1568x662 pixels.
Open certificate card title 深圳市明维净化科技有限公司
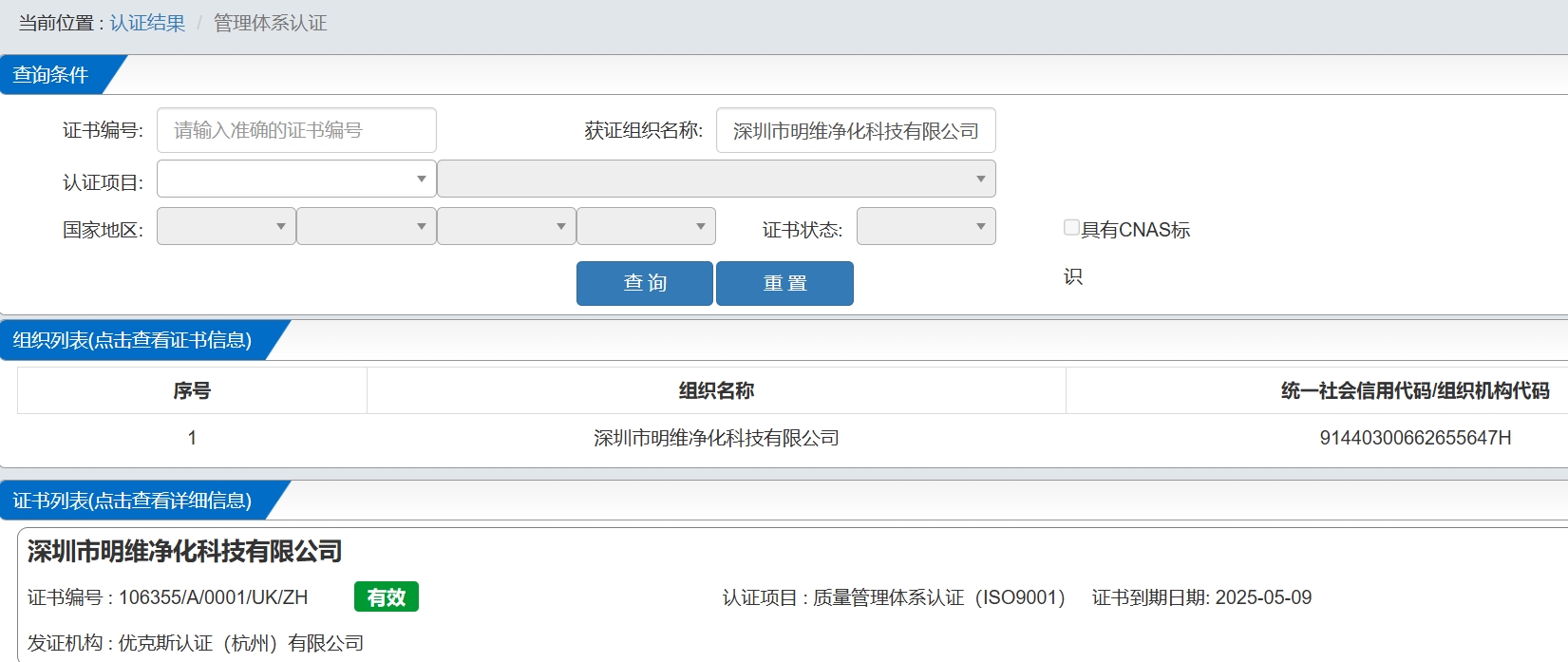click(x=185, y=551)
